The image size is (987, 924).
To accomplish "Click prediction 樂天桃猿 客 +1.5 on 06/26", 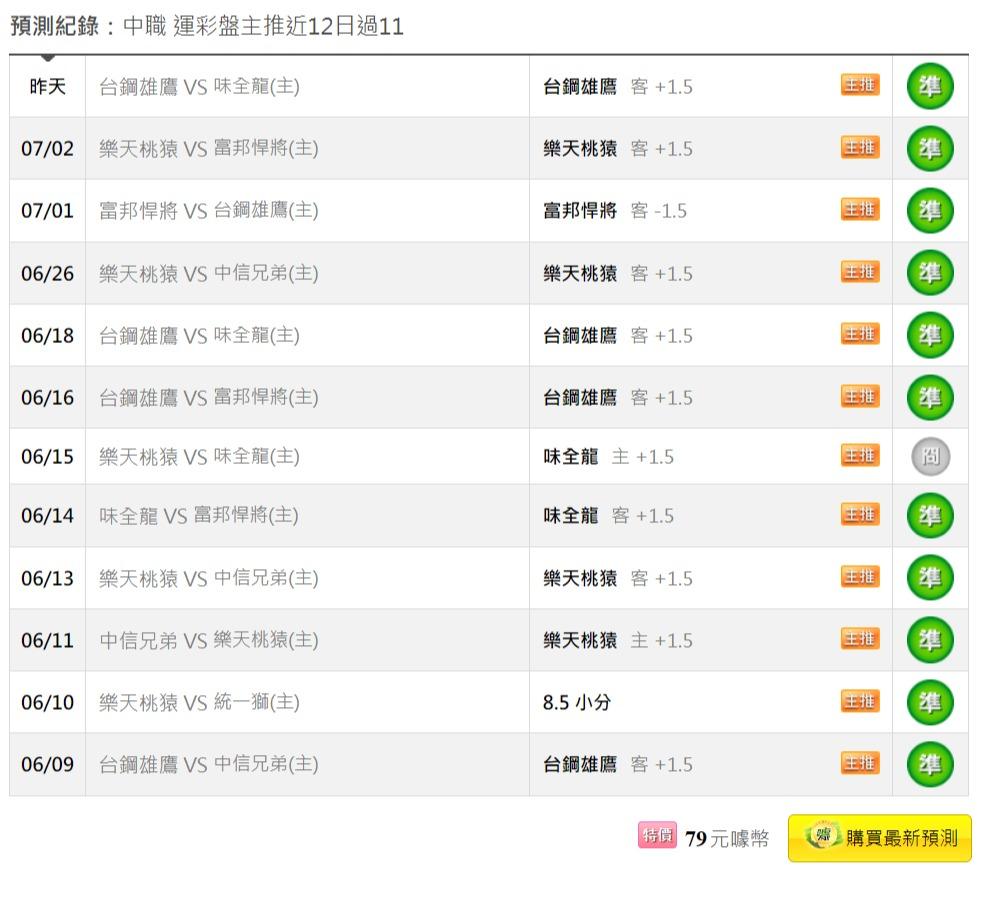I will pyautogui.click(x=618, y=273).
